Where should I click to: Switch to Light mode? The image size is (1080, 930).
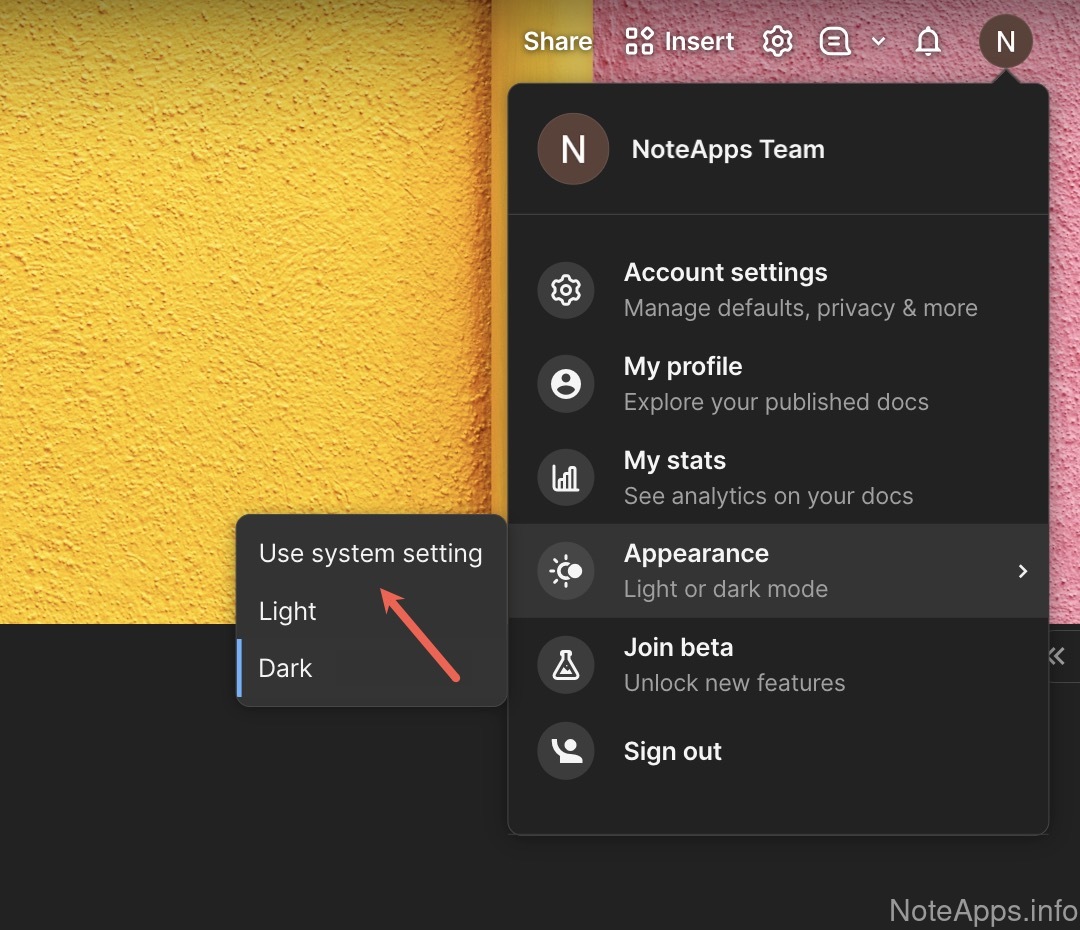(288, 611)
